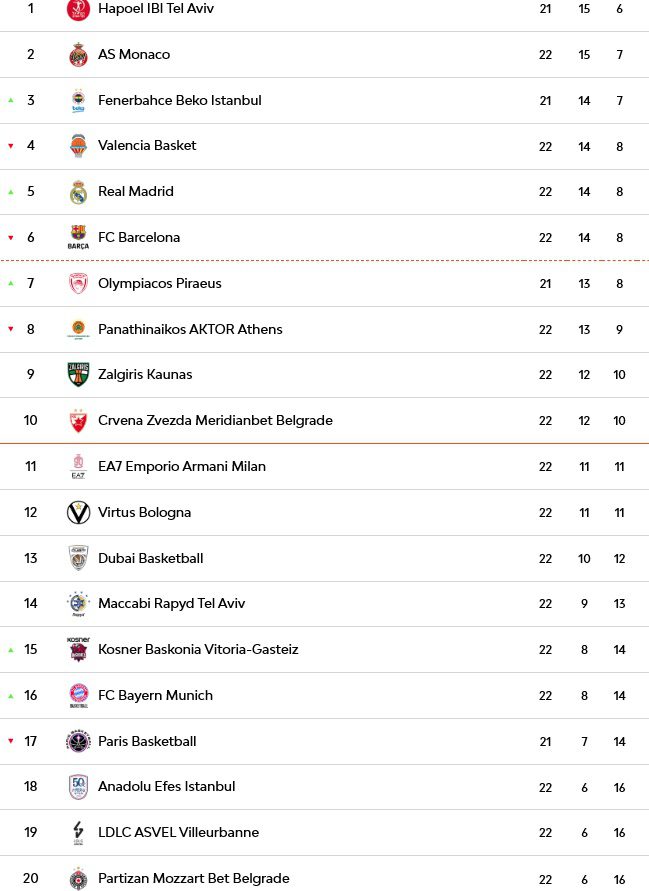Open the Panathinaikos AKTOR Athens team link
Viewport: 649px width, 891px height.
pyautogui.click(x=190, y=329)
